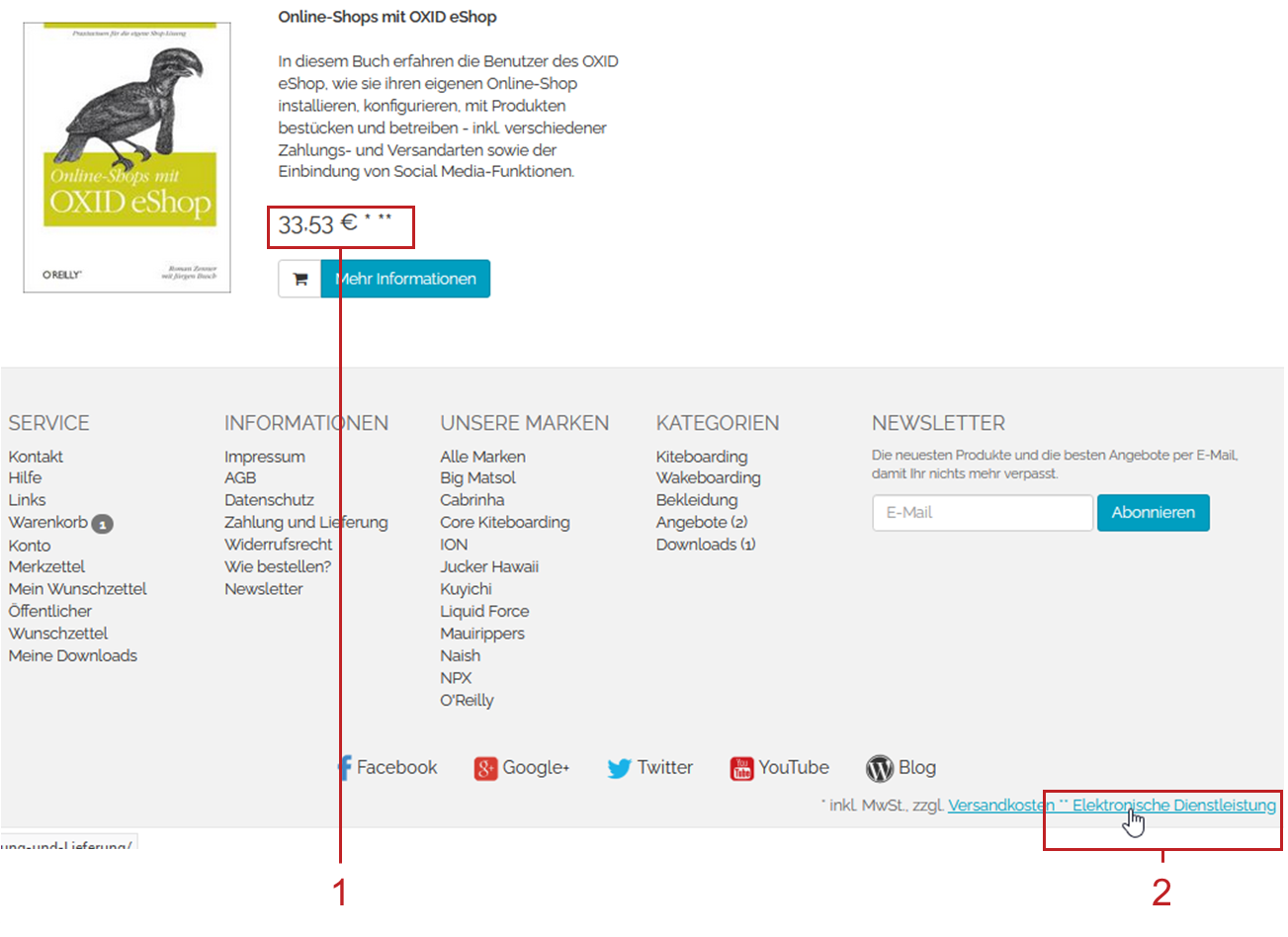Select the Core Kiteboarding brand
1288x937 pixels.
click(505, 523)
